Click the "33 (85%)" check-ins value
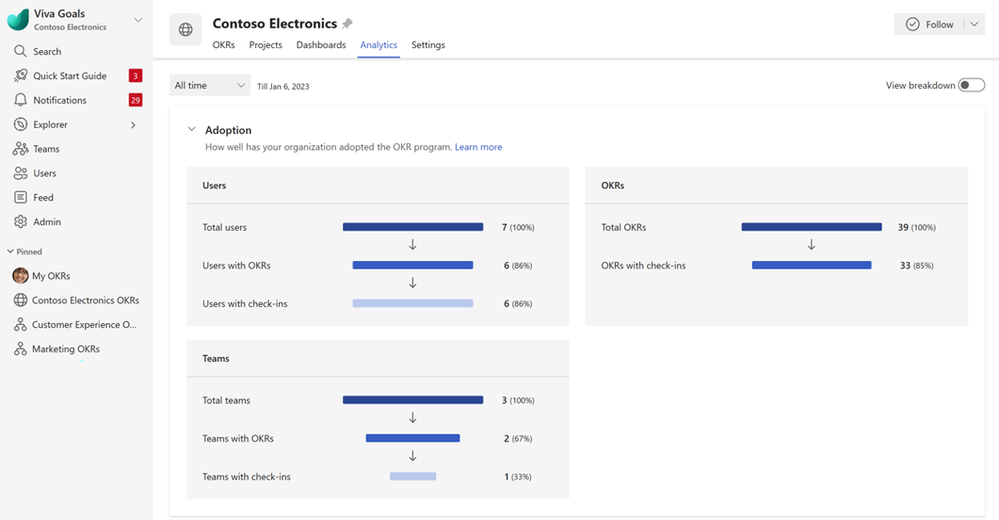The image size is (999, 520). (917, 266)
